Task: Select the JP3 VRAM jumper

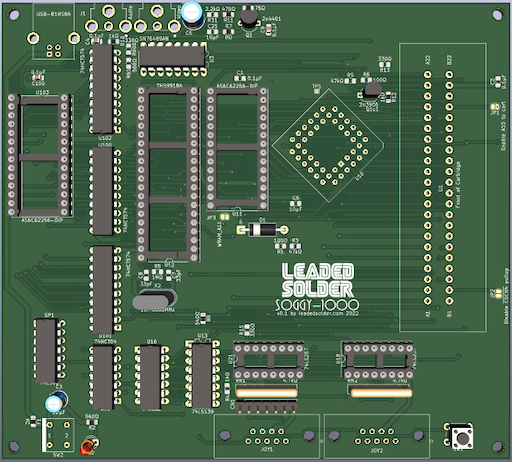Action: [x=225, y=217]
